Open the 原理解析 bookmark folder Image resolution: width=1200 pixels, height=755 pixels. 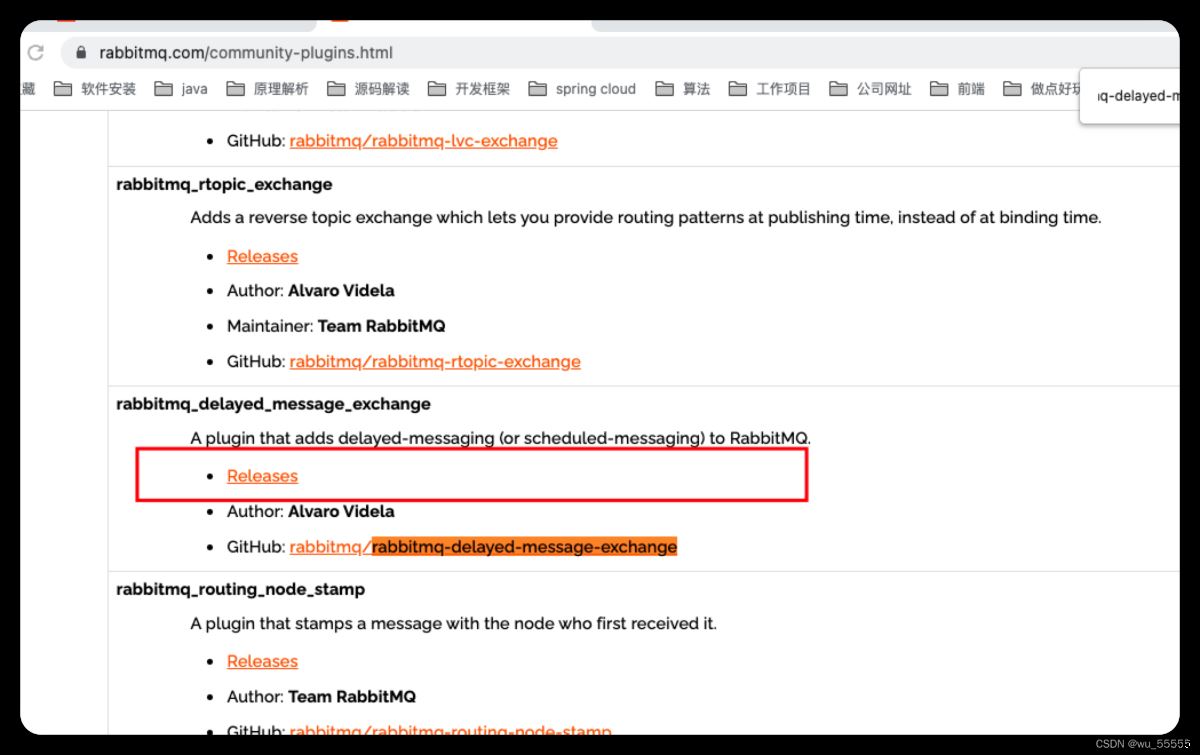tap(267, 89)
